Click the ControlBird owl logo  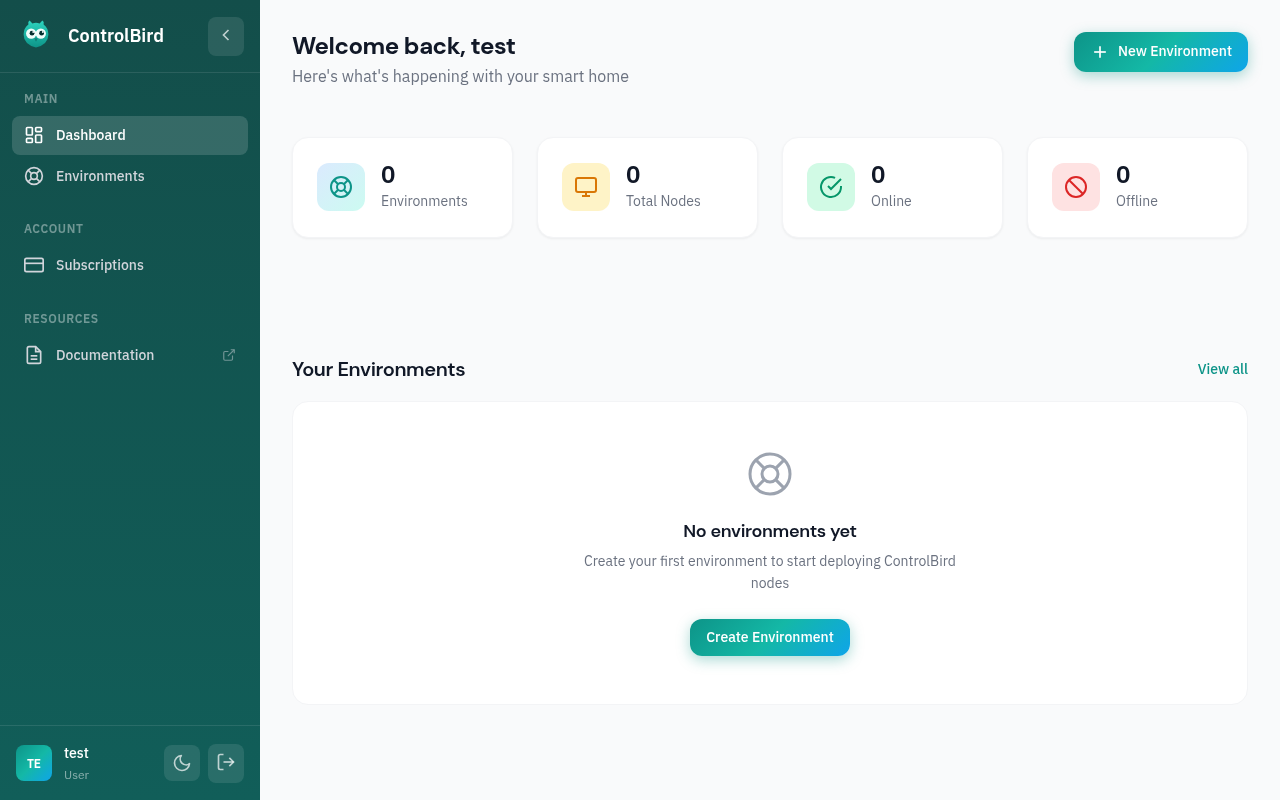36,35
